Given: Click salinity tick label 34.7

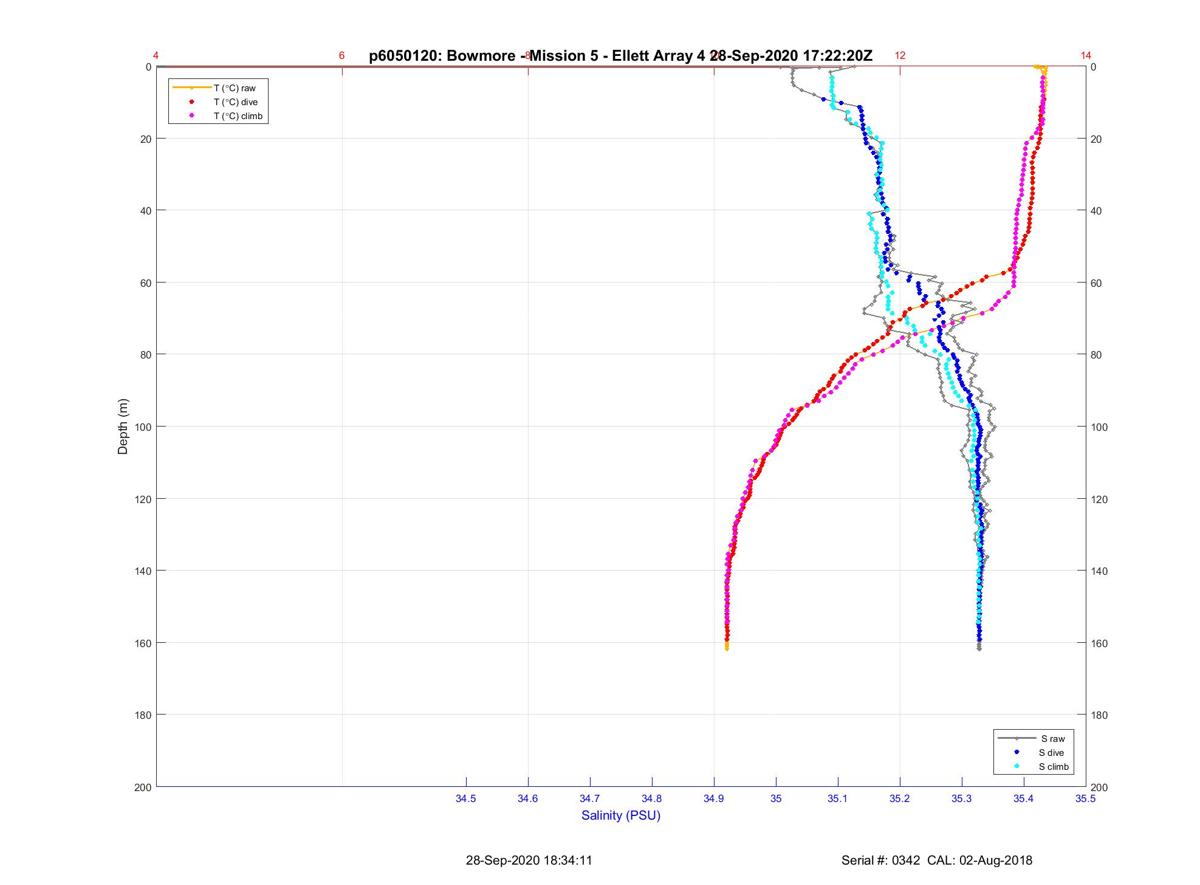Looking at the screenshot, I should click(x=590, y=799).
